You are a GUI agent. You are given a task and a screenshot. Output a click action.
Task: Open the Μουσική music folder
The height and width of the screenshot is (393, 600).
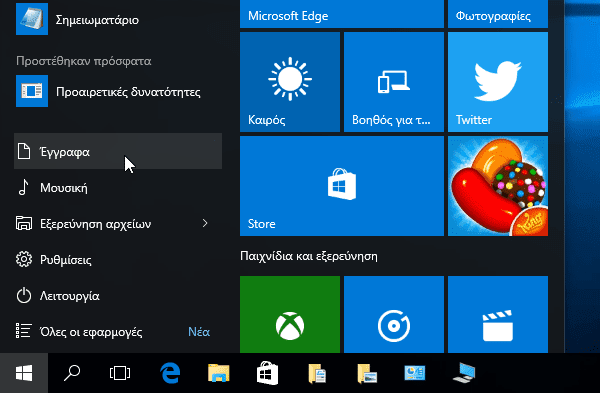[118, 188]
